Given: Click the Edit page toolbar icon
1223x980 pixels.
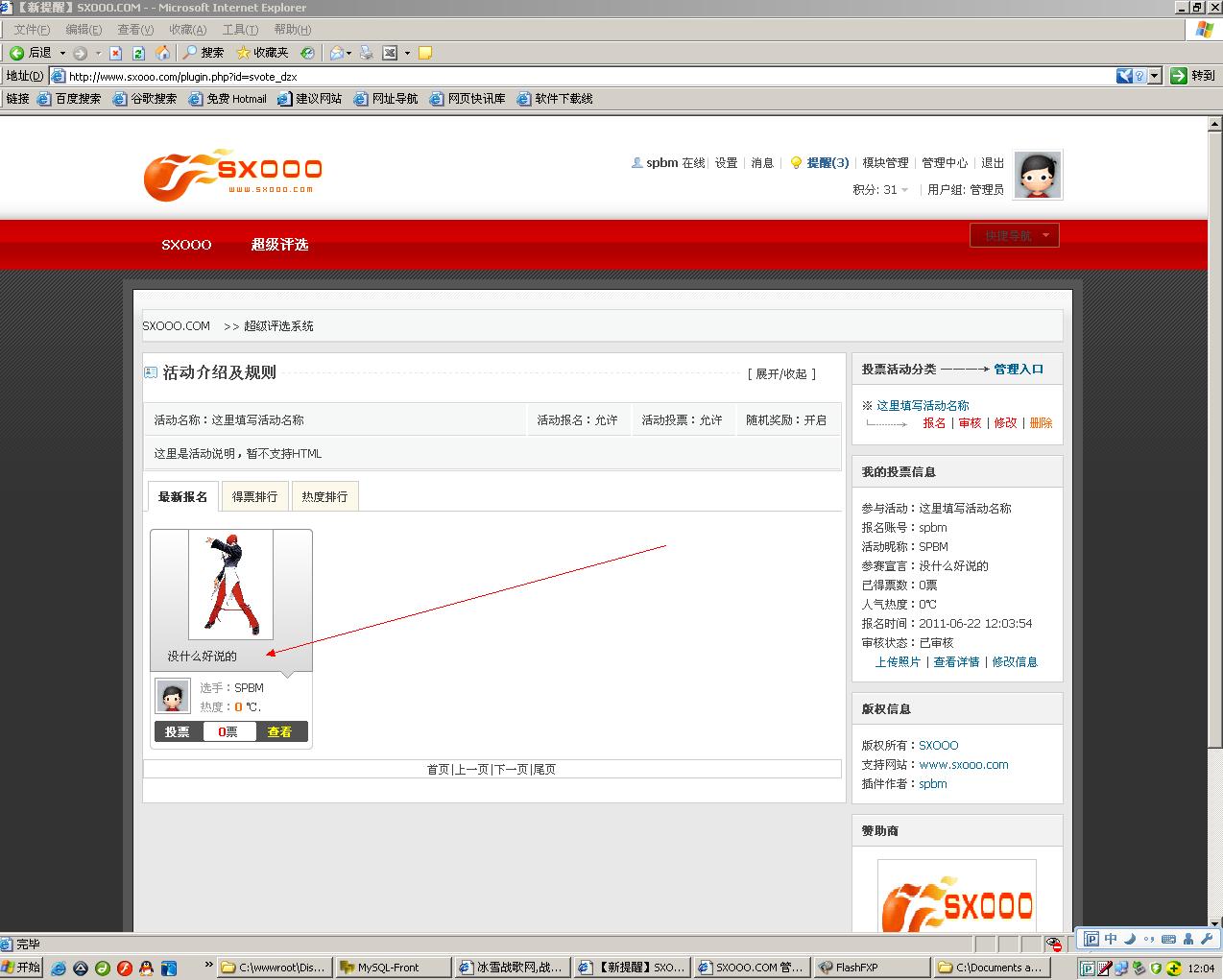Looking at the screenshot, I should [390, 53].
